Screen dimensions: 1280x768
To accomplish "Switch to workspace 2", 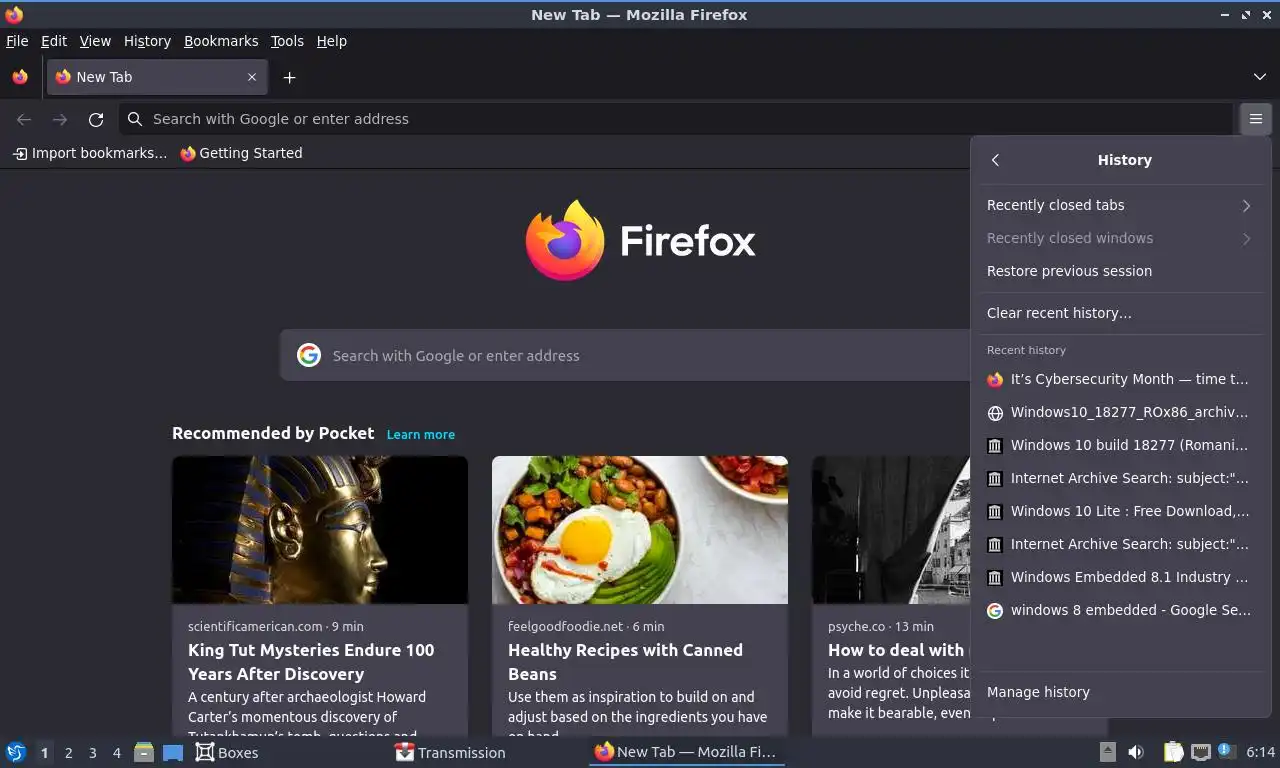I will point(68,753).
